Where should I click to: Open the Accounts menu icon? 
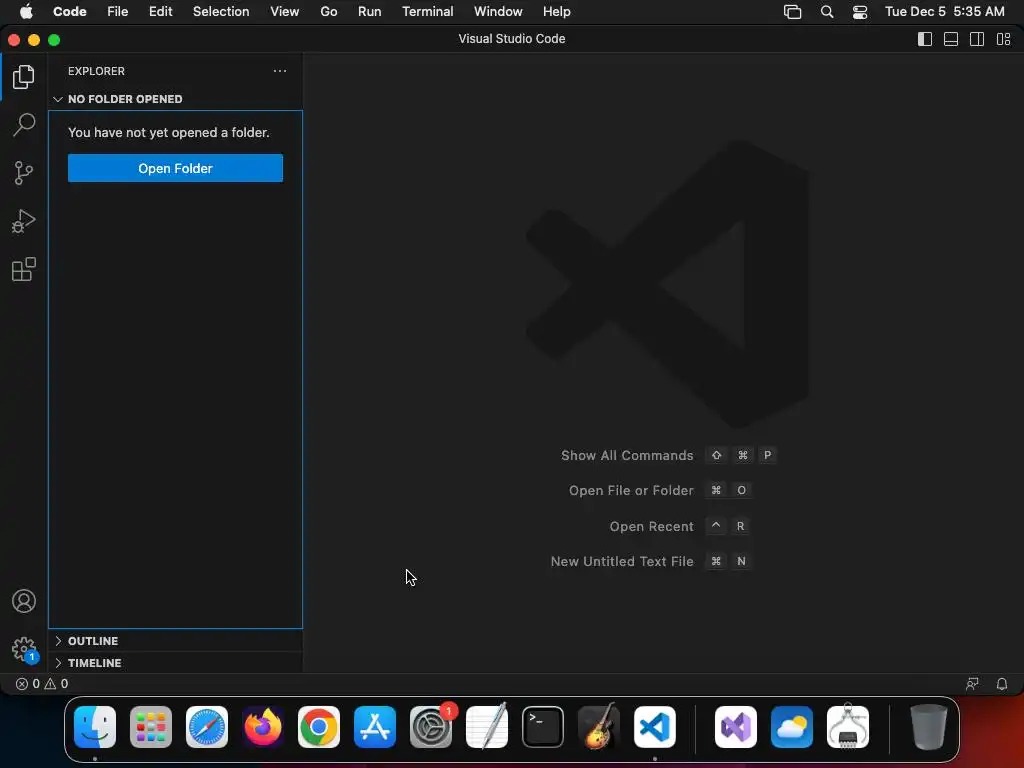(24, 601)
